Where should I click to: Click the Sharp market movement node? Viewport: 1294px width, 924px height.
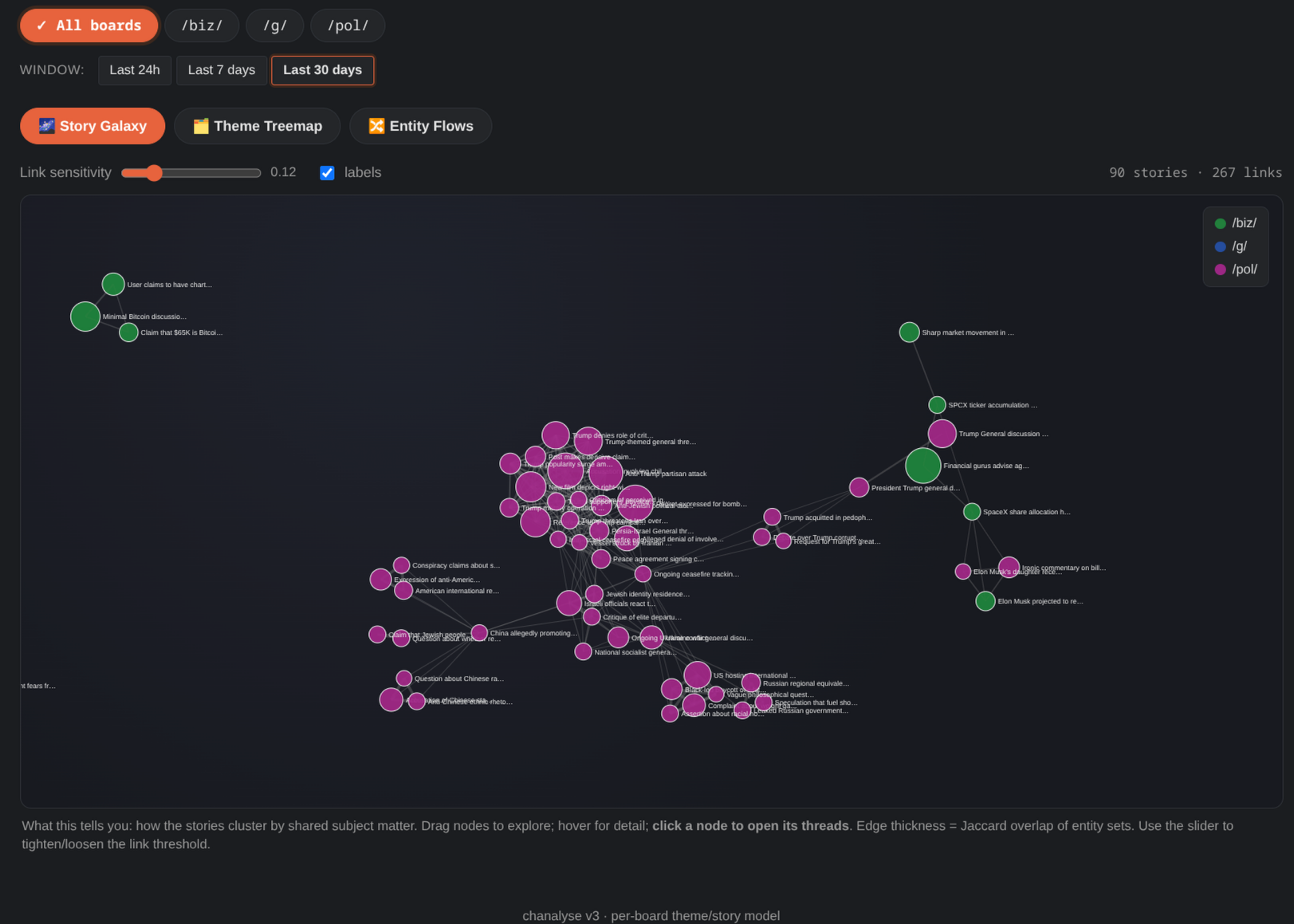(909, 332)
